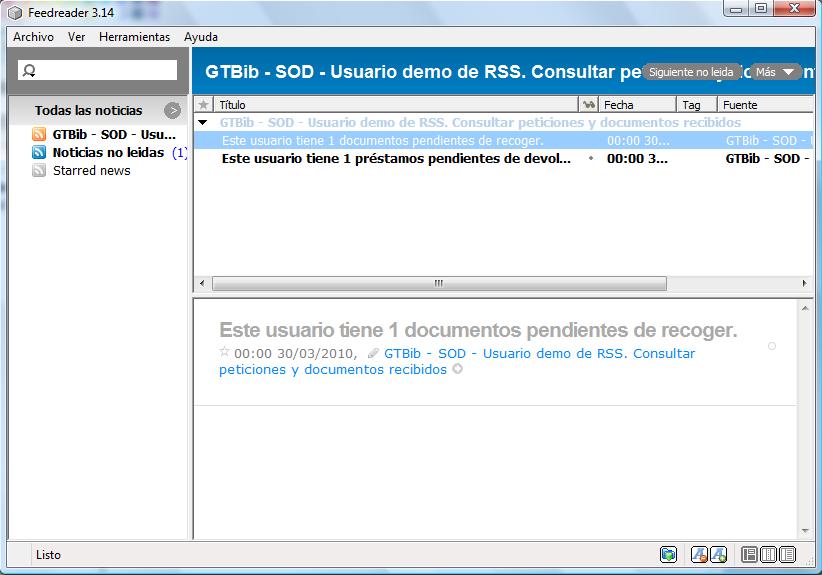Click the arrow button beside Todas las noticias

(172, 110)
